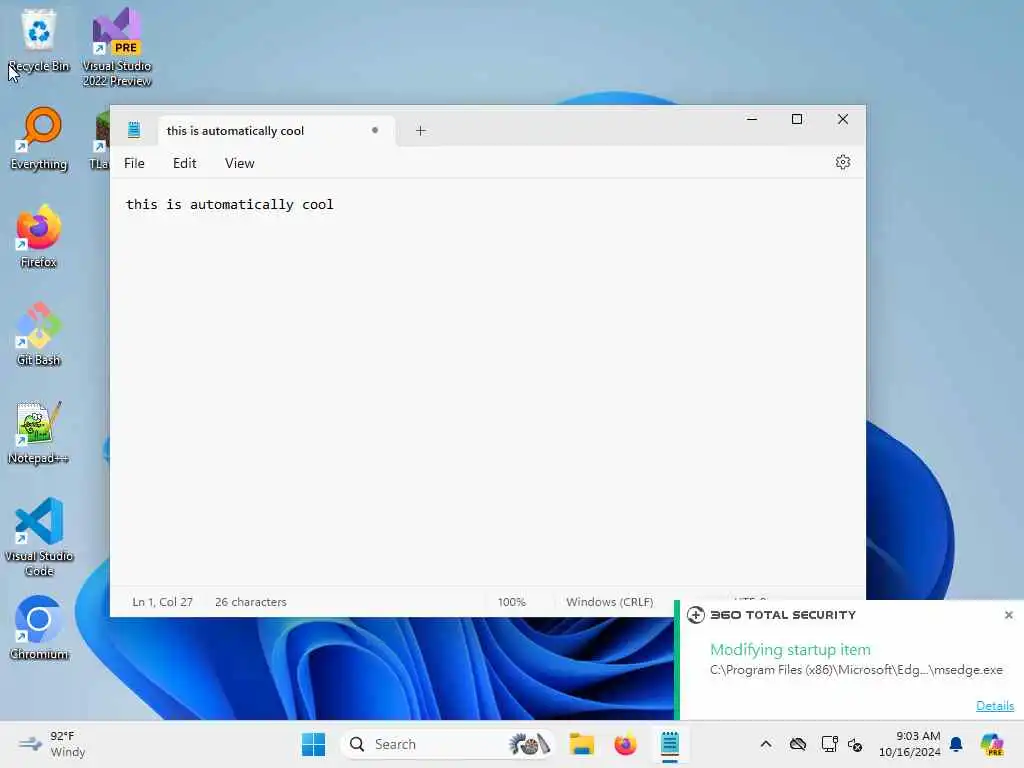Image resolution: width=1024 pixels, height=768 pixels.
Task: Open the Visual Studio Code desktop shortcut
Action: tap(39, 537)
